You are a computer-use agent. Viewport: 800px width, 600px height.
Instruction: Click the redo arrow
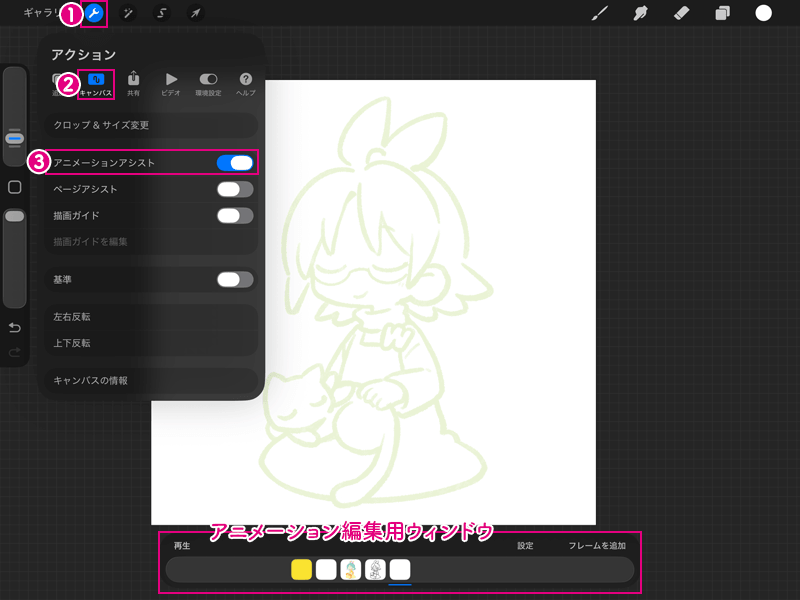(15, 352)
